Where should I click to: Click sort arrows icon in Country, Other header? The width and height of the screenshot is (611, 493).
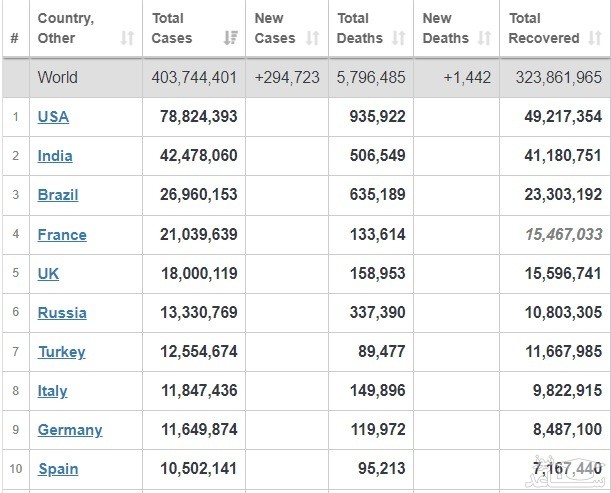click(x=127, y=39)
